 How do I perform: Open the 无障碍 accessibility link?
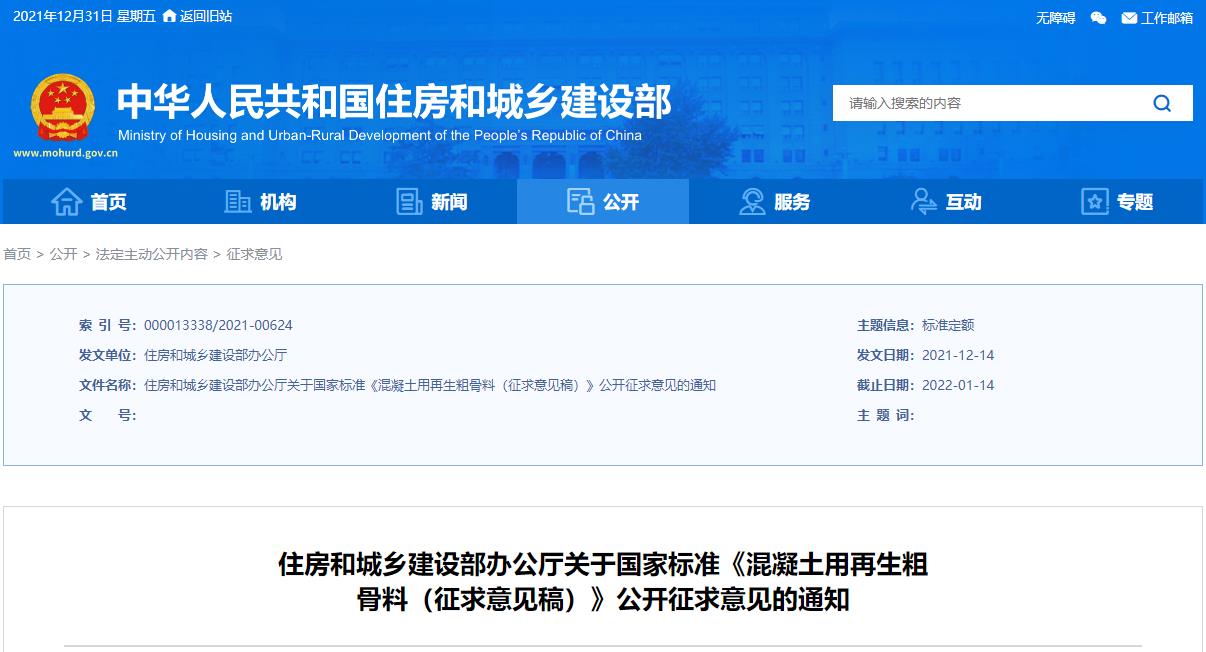[1055, 18]
